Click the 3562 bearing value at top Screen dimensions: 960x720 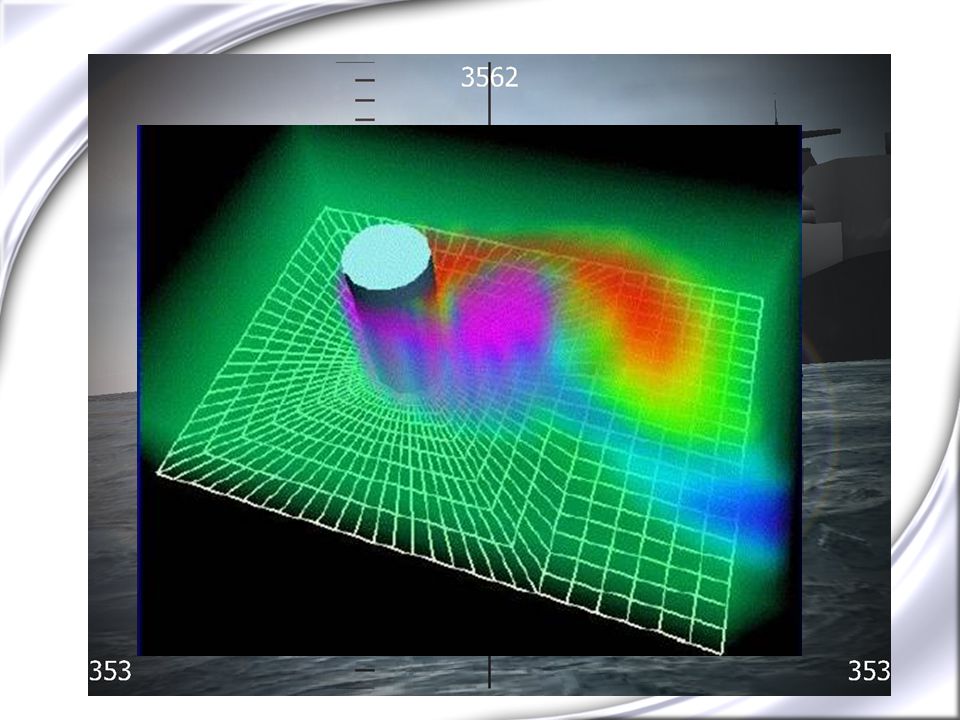[489, 77]
